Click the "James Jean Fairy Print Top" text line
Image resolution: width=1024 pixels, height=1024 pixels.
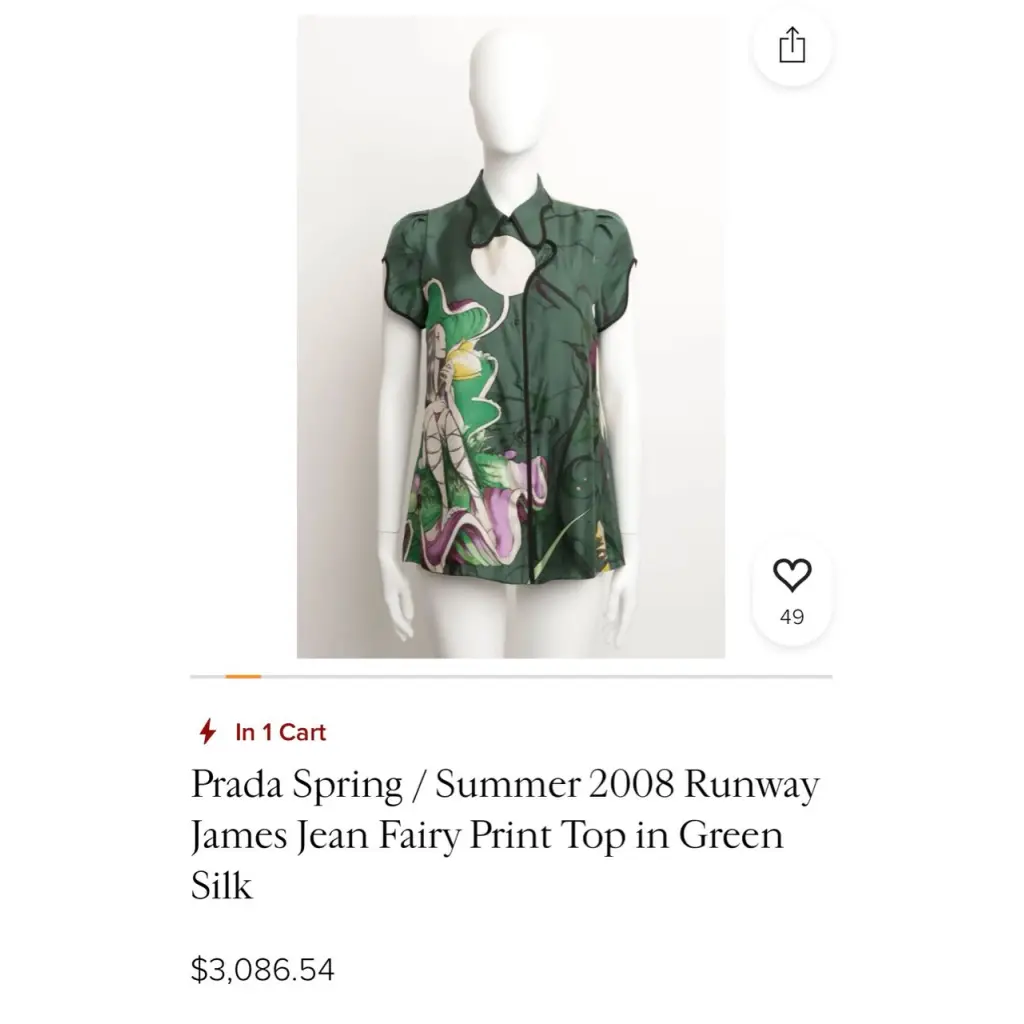pyautogui.click(x=431, y=836)
